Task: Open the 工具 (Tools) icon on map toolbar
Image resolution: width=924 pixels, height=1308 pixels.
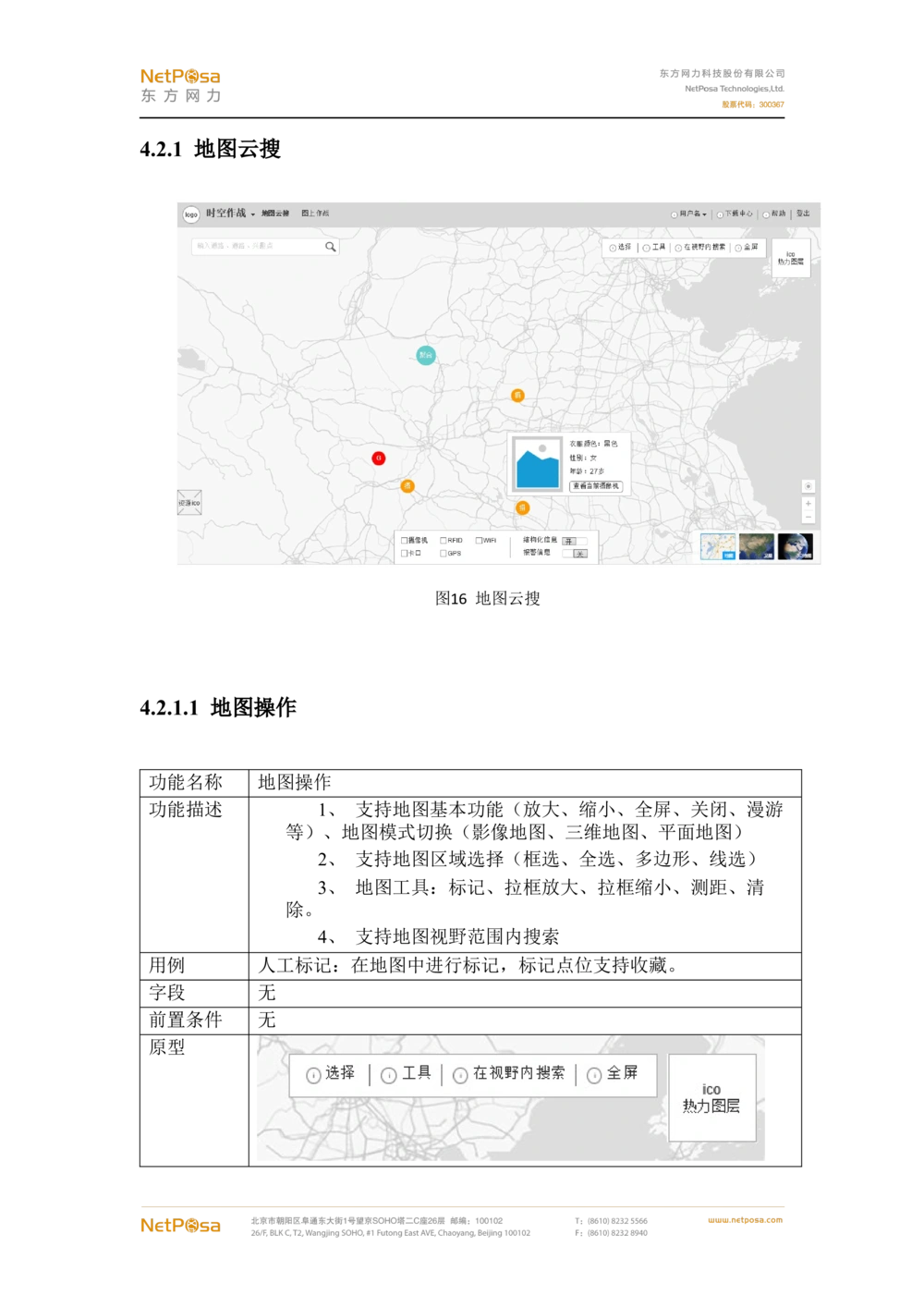Action: coord(648,246)
